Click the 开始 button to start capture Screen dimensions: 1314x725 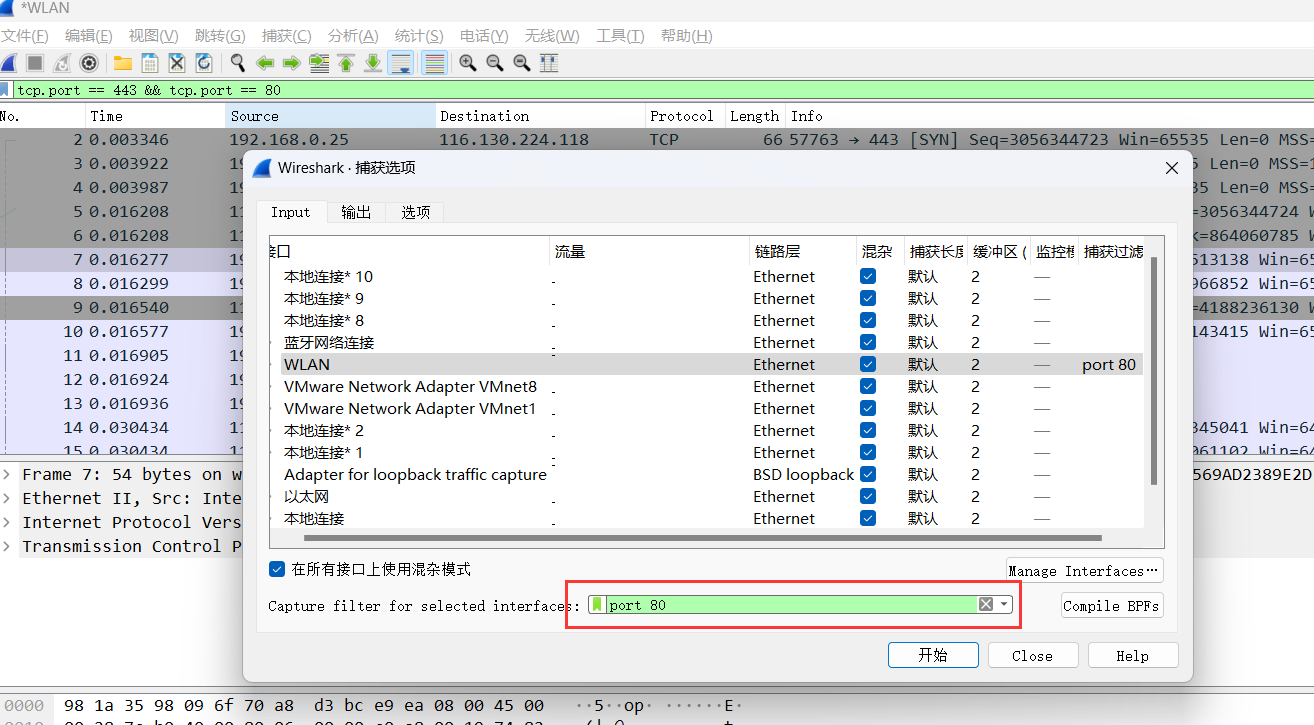tap(932, 655)
